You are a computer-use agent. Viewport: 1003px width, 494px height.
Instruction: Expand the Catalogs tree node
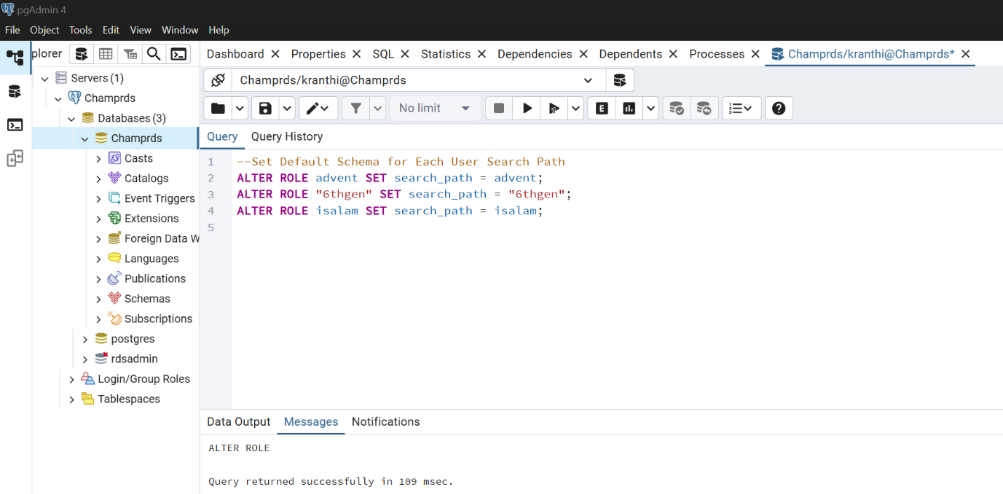(99, 179)
